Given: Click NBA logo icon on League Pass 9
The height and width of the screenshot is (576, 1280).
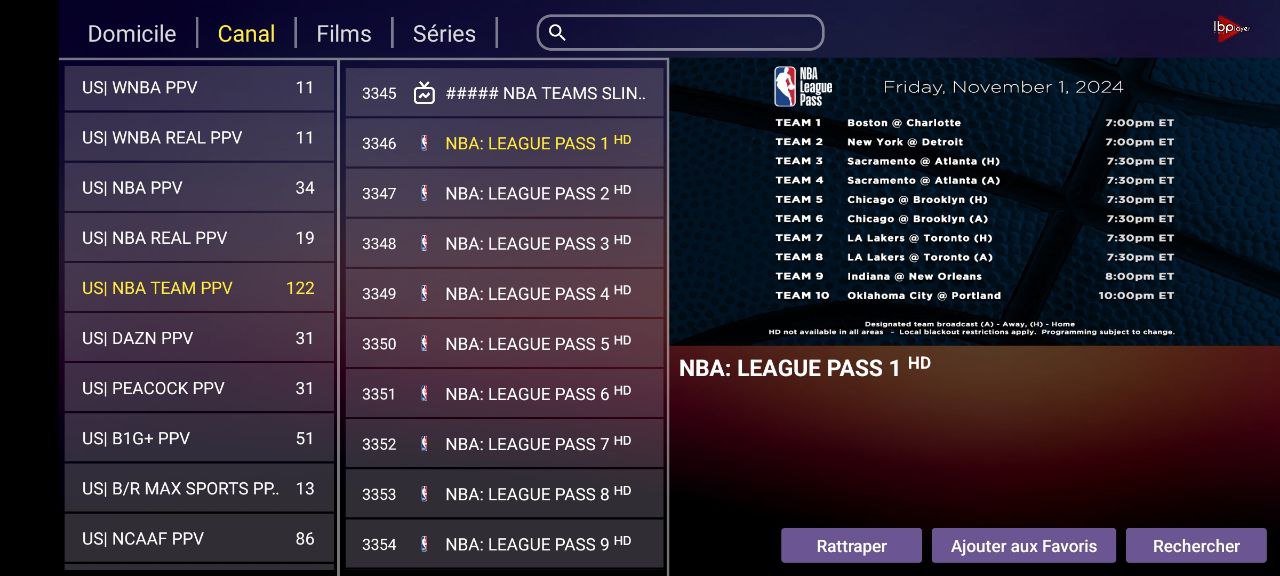Looking at the screenshot, I should pyautogui.click(x=424, y=543).
